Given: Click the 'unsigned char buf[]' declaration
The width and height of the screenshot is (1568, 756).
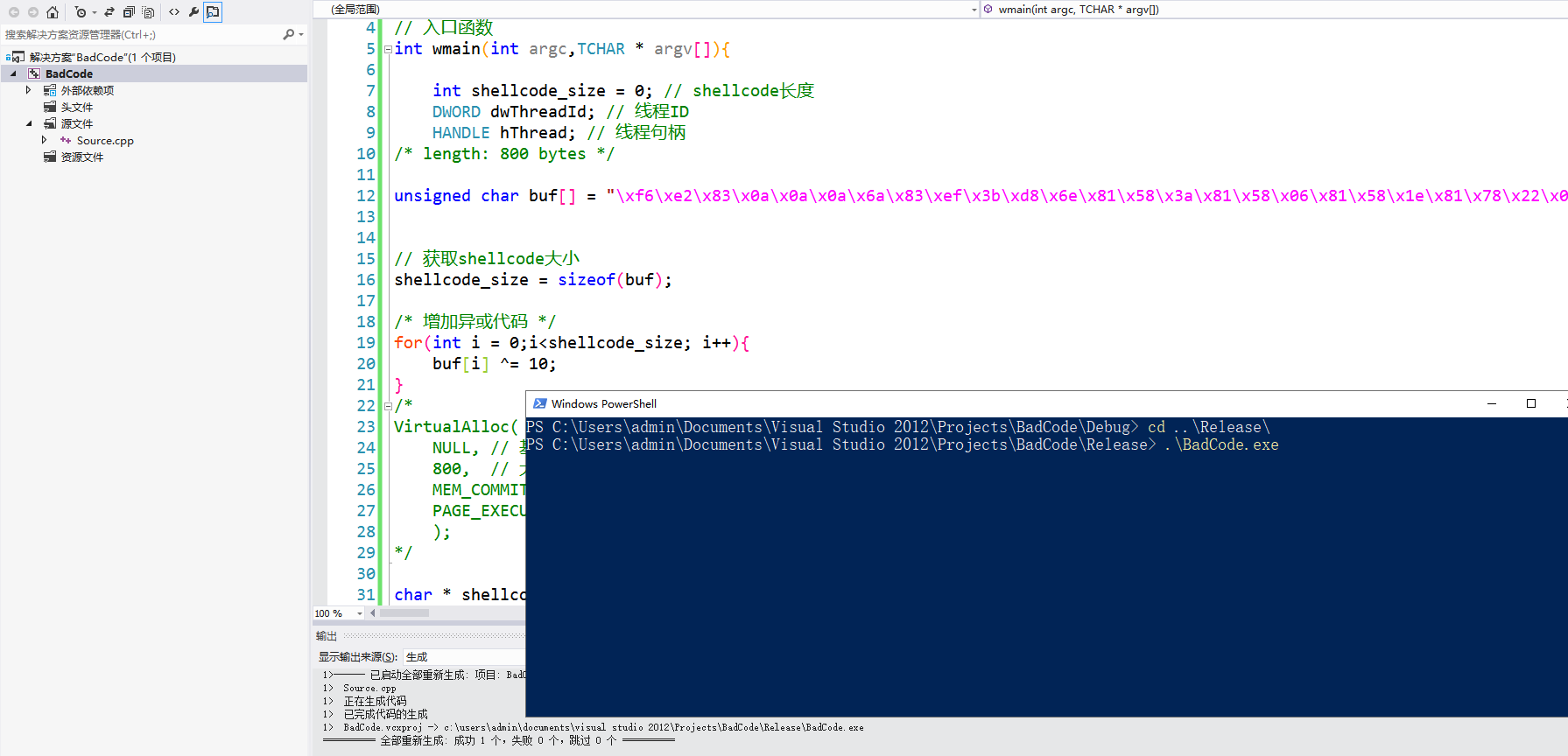Looking at the screenshot, I should coord(485,196).
